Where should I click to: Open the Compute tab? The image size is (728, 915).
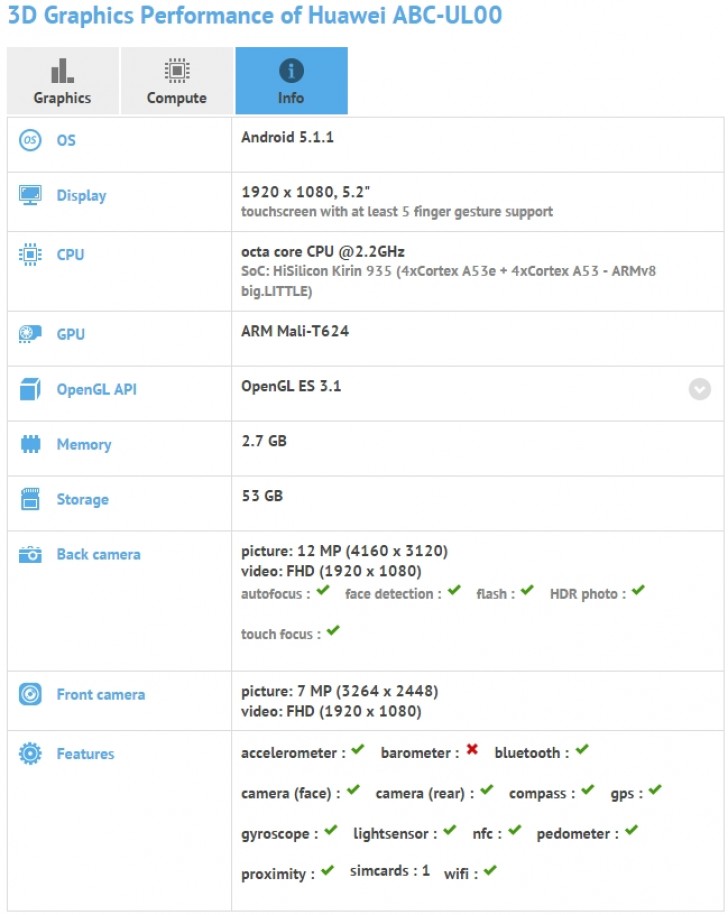[177, 81]
